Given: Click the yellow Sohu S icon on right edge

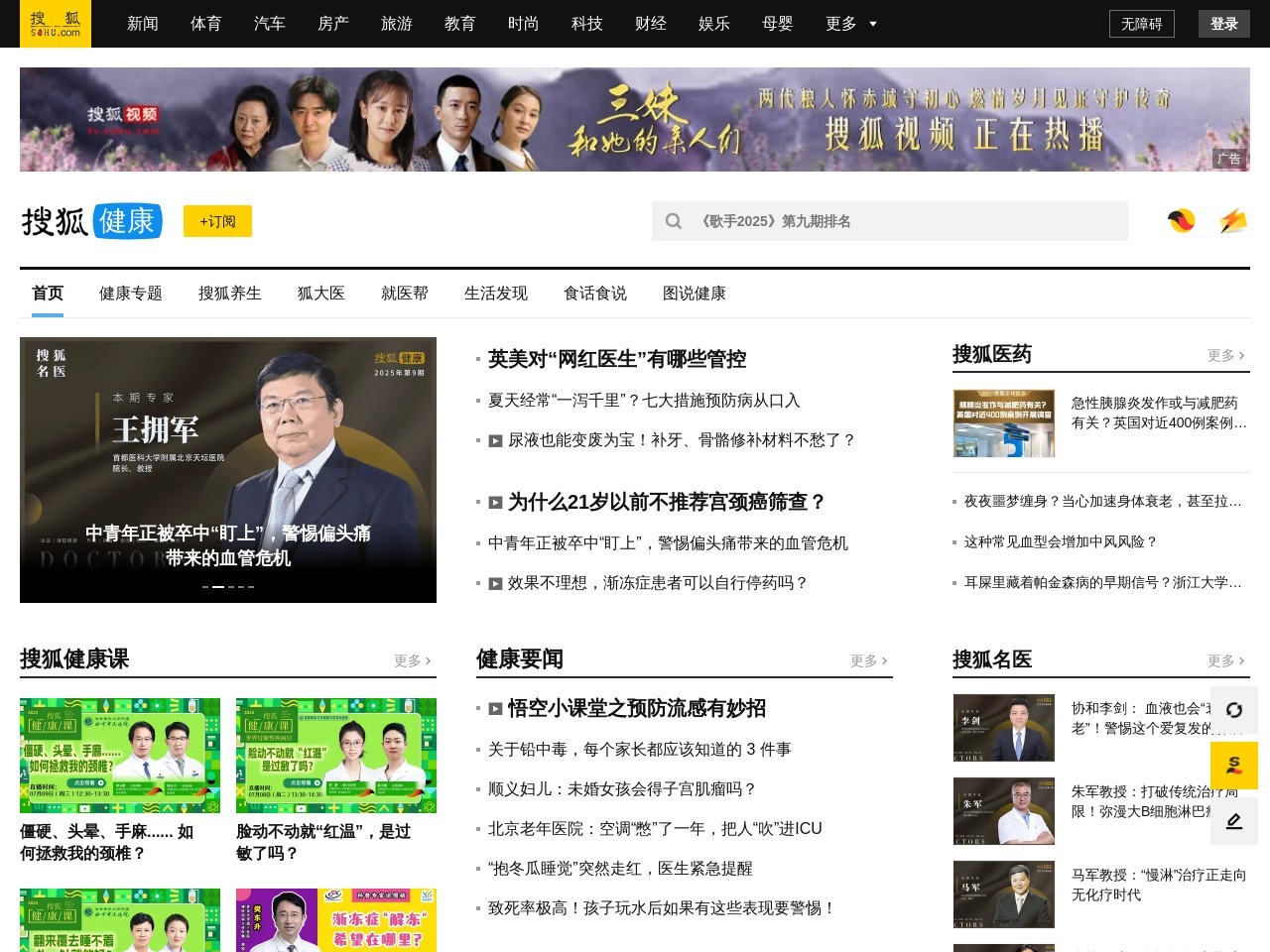Looking at the screenshot, I should coord(1233,767).
